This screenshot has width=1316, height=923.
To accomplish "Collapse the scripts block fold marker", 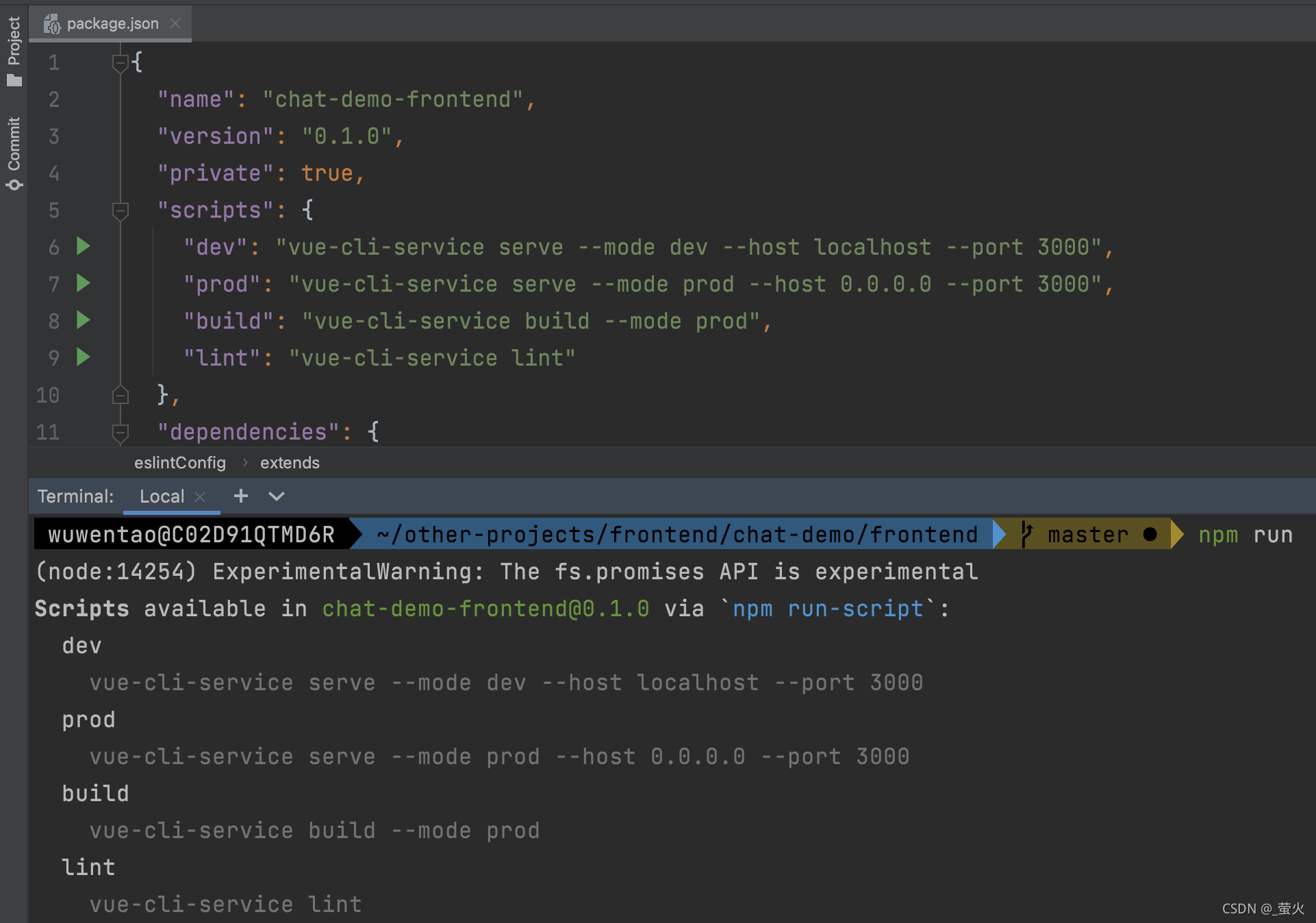I will pos(120,211).
